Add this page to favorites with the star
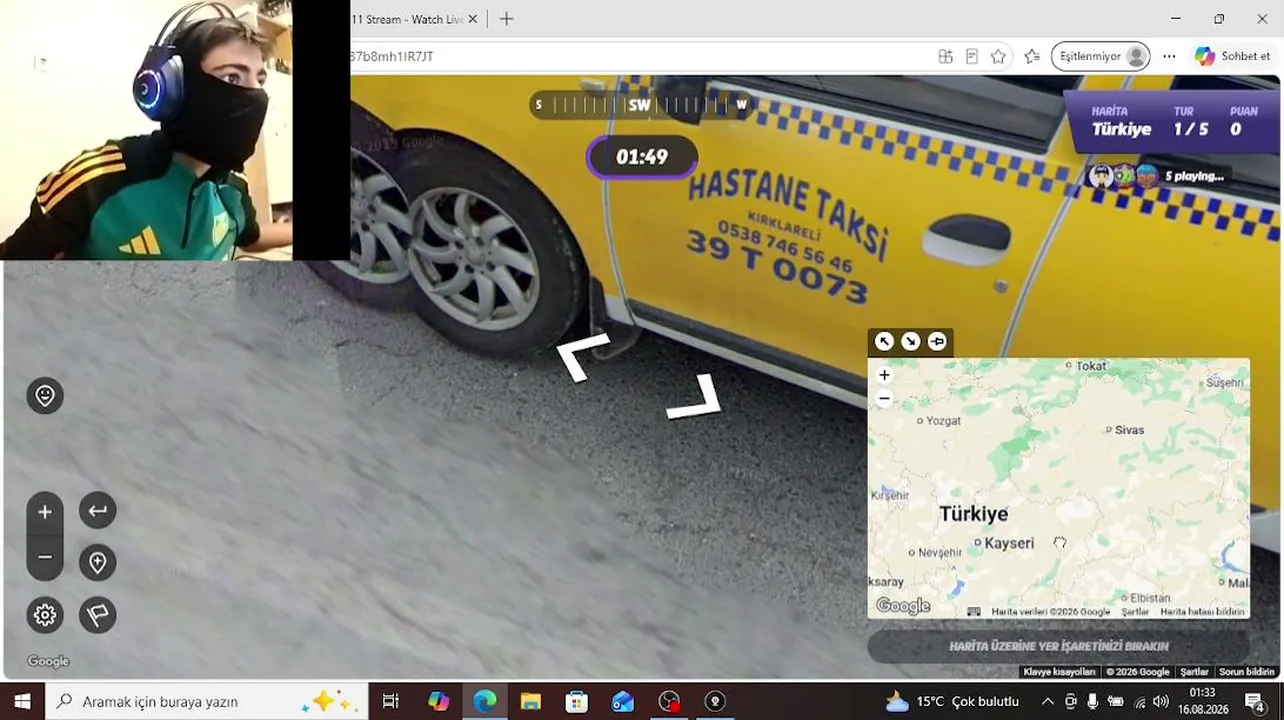Viewport: 1284px width, 720px height. 998,56
